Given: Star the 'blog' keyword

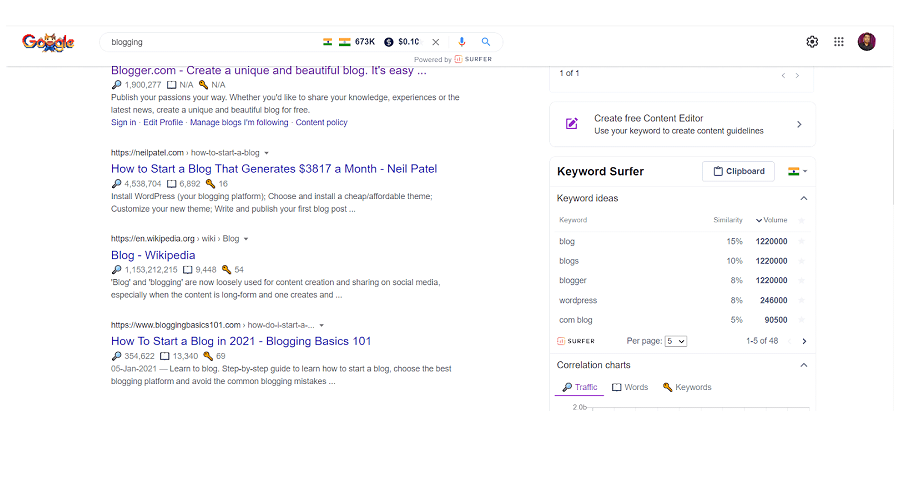Looking at the screenshot, I should tap(801, 241).
